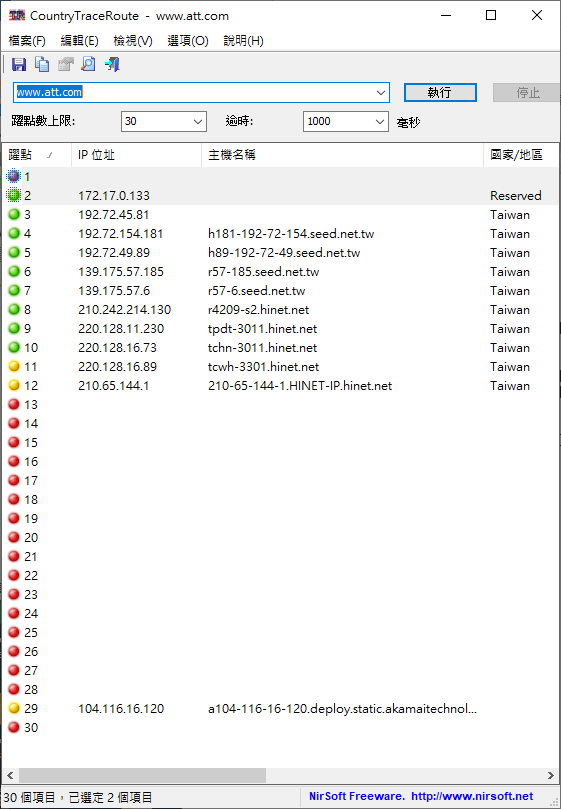Click the yellow icon for hop 29
The height and width of the screenshot is (809, 561).
tap(14, 708)
